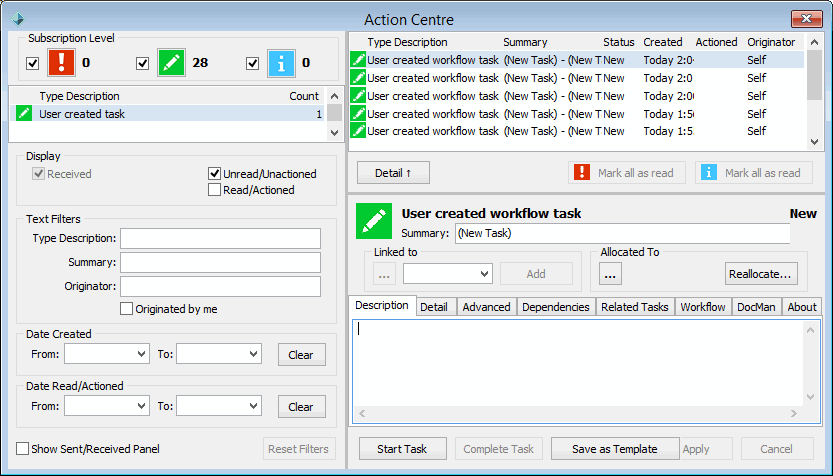Click the Count column header

[x=304, y=96]
